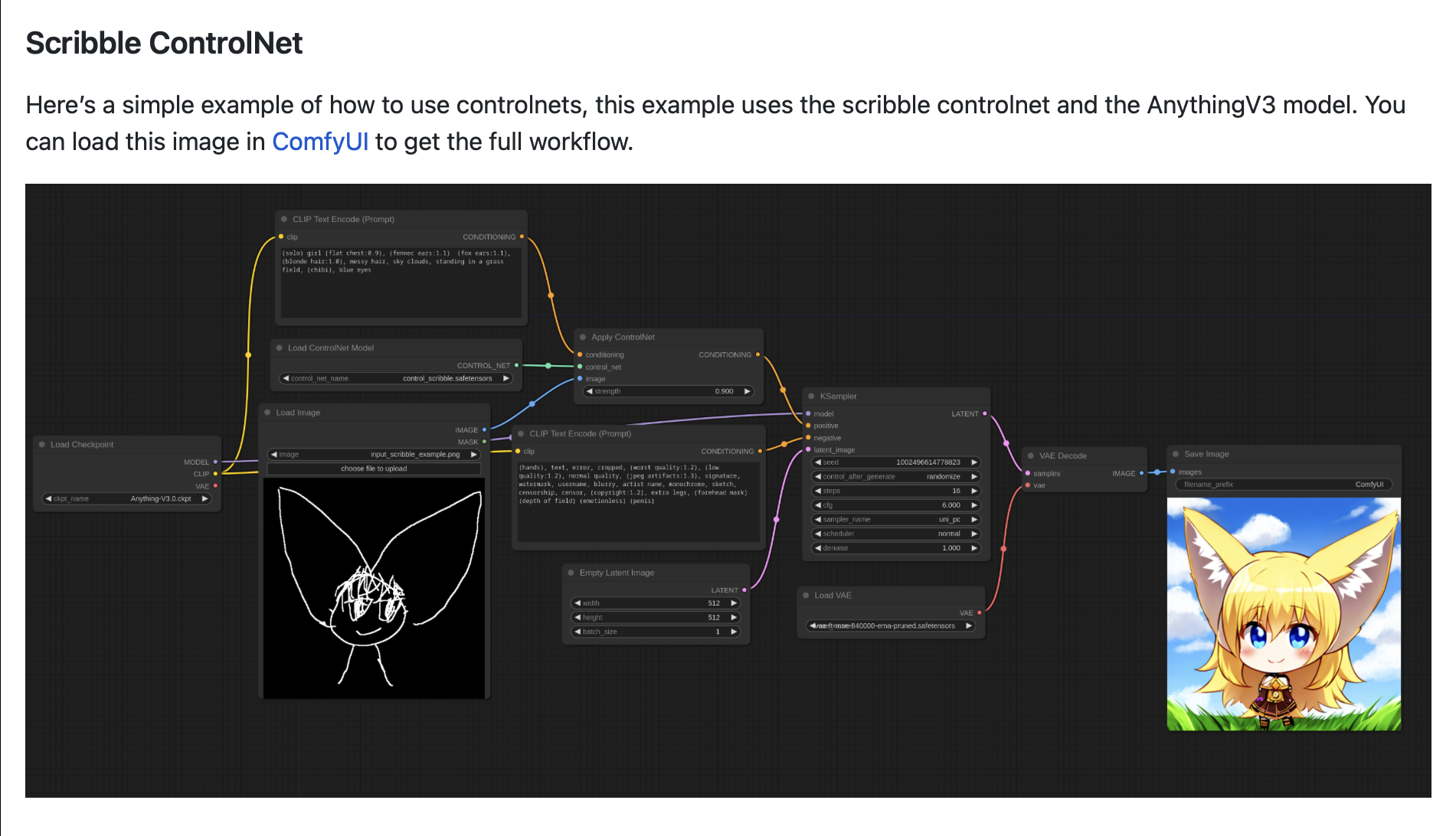Screen dimensions: 1456x836
Task: Collapse the Save Image node via its title circle
Action: point(1174,453)
